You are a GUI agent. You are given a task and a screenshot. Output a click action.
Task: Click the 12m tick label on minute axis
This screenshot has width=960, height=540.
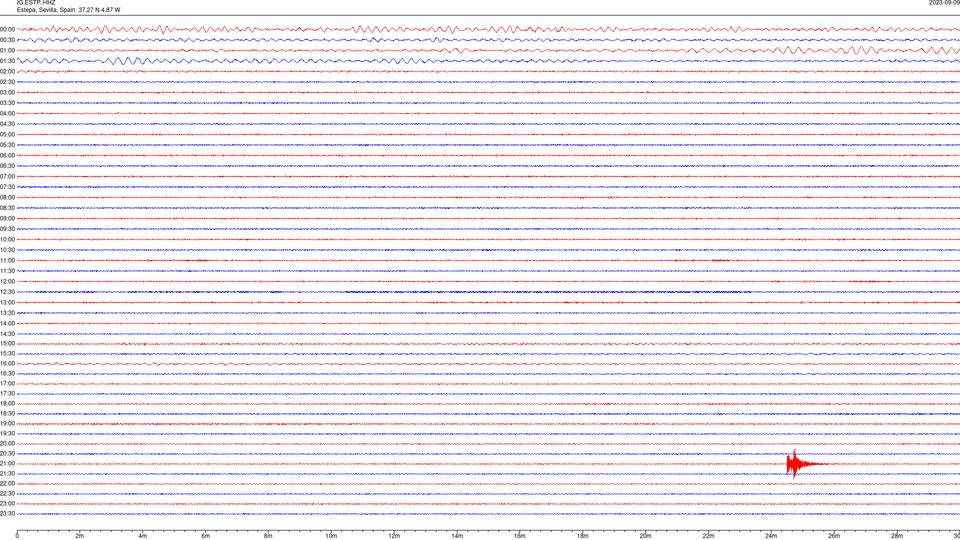tap(394, 536)
